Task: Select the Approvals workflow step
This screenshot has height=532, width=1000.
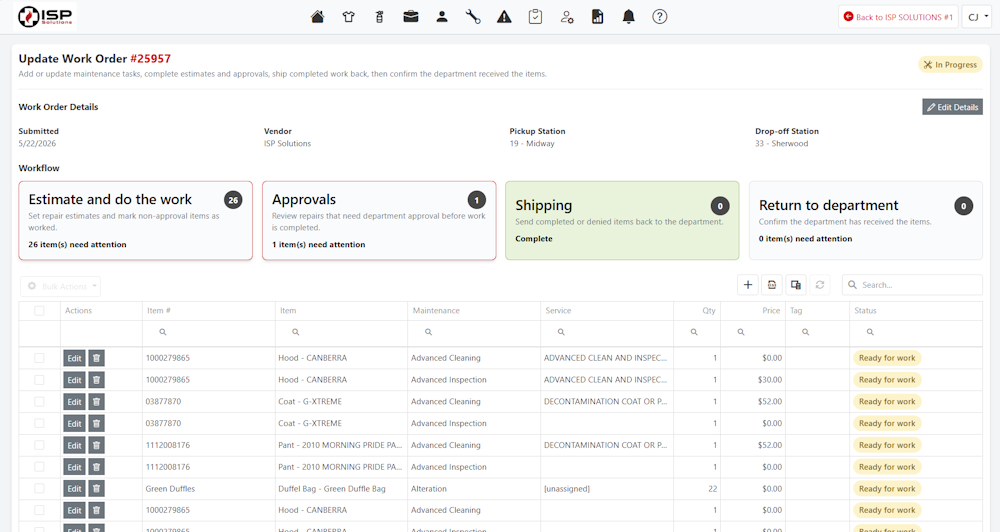Action: pos(379,221)
